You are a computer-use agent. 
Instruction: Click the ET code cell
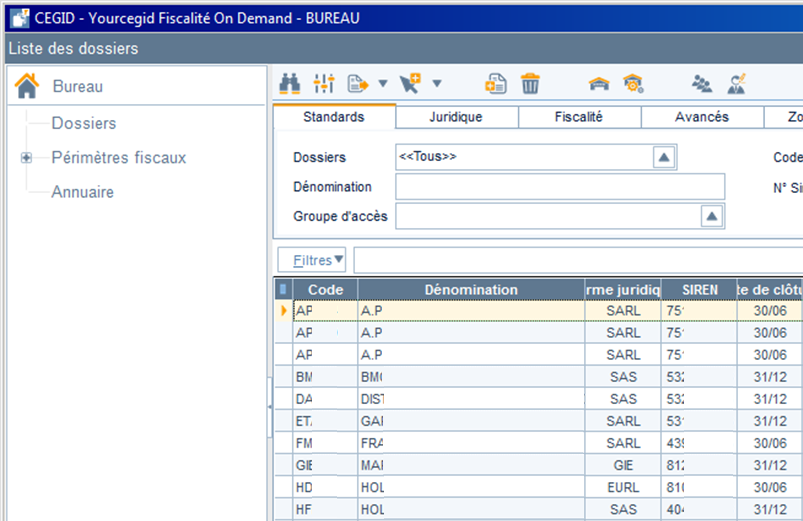(325, 421)
